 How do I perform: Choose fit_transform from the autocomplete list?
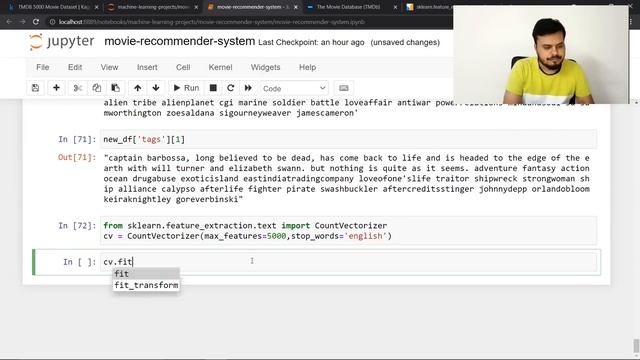point(146,285)
